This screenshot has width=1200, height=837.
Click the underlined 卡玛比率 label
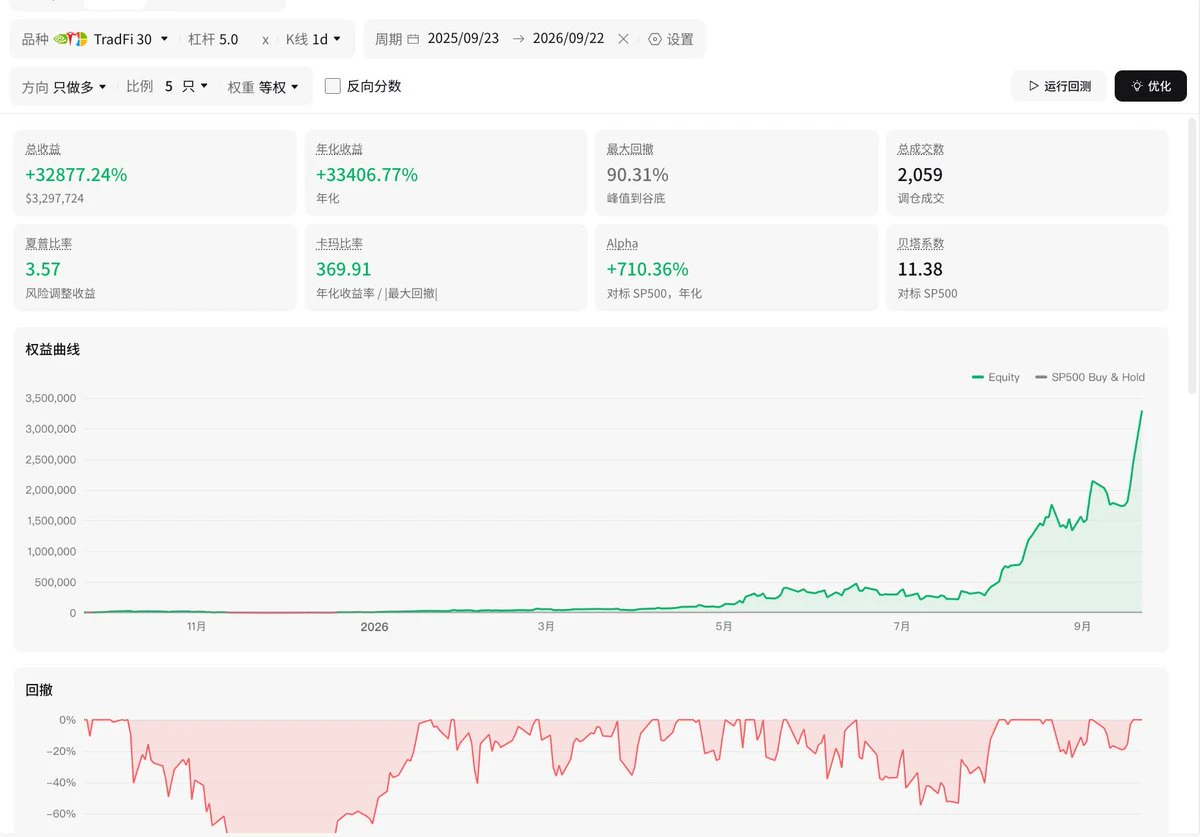pos(340,243)
